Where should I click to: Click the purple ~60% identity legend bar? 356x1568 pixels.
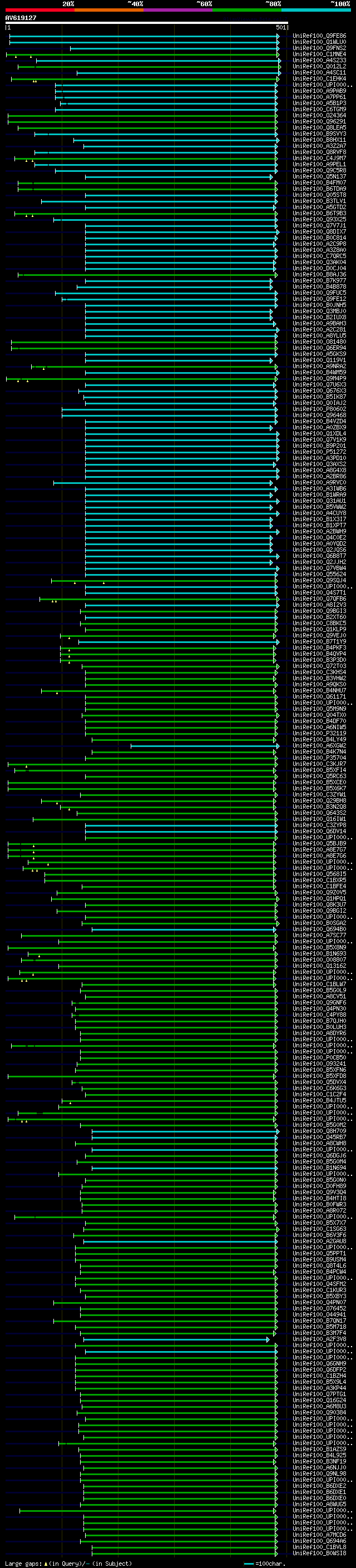click(179, 10)
